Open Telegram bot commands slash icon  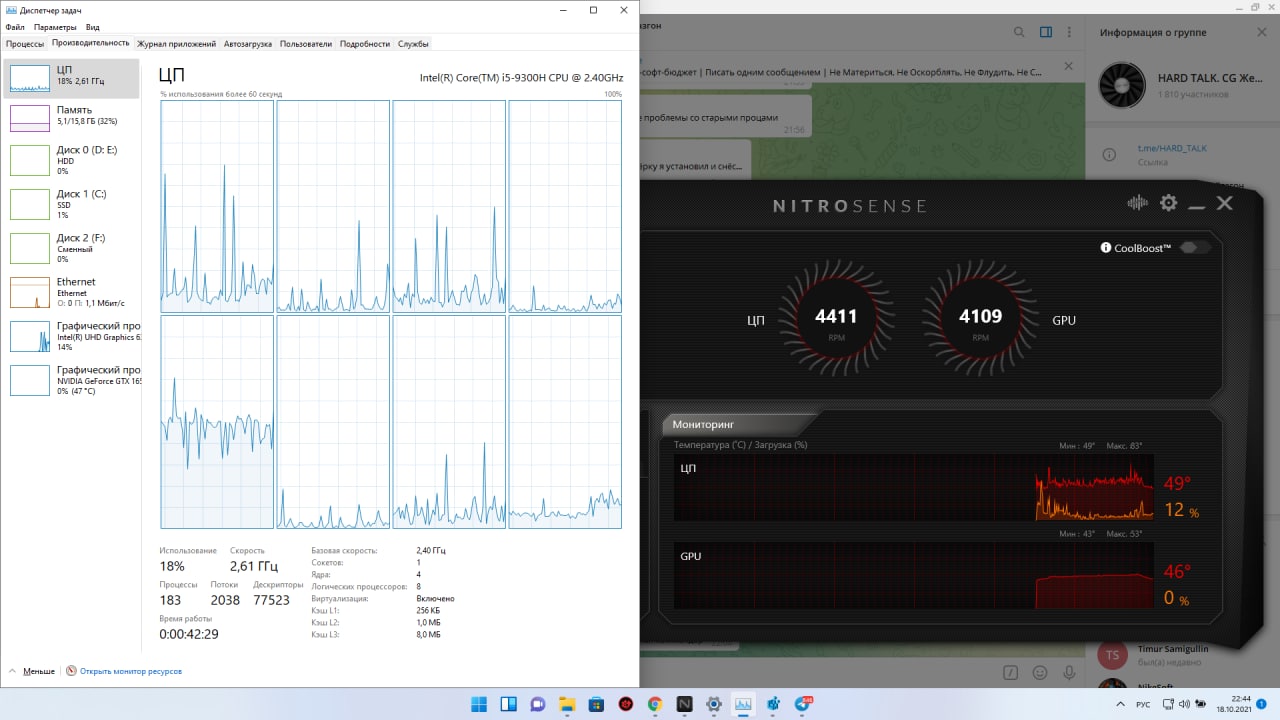1011,673
